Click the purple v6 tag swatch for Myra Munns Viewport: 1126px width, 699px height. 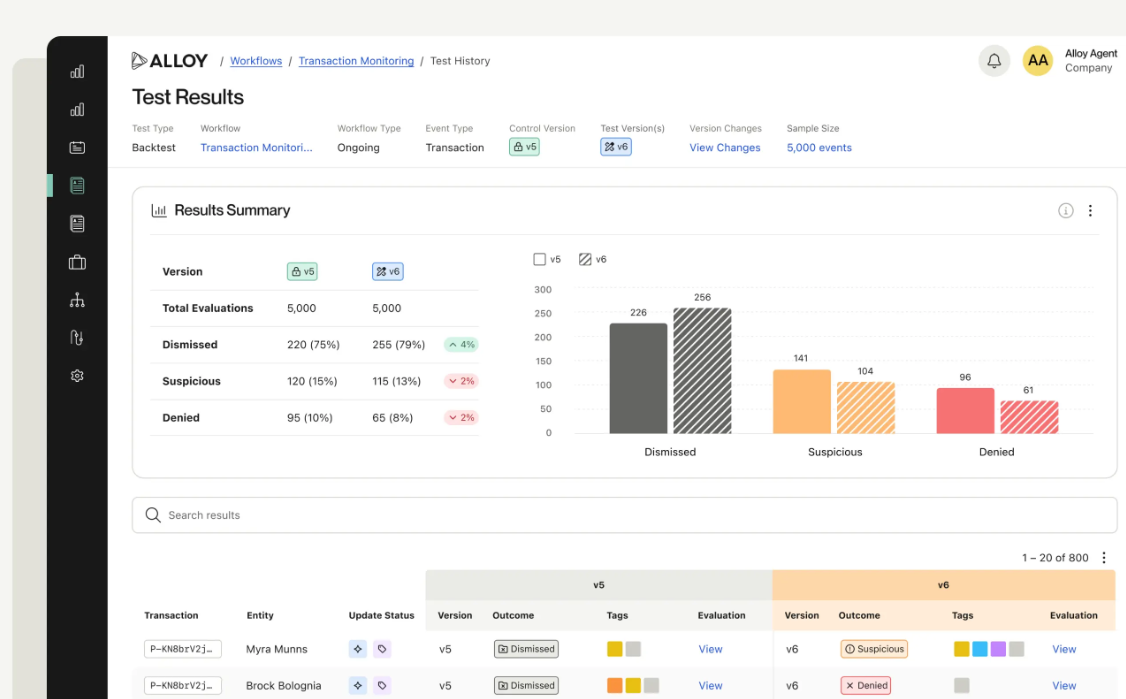pos(998,649)
